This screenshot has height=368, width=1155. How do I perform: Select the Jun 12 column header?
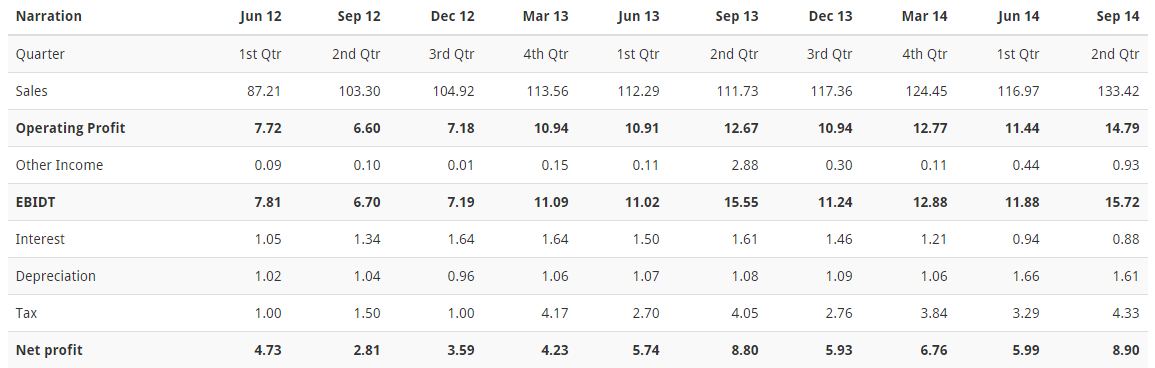click(260, 16)
